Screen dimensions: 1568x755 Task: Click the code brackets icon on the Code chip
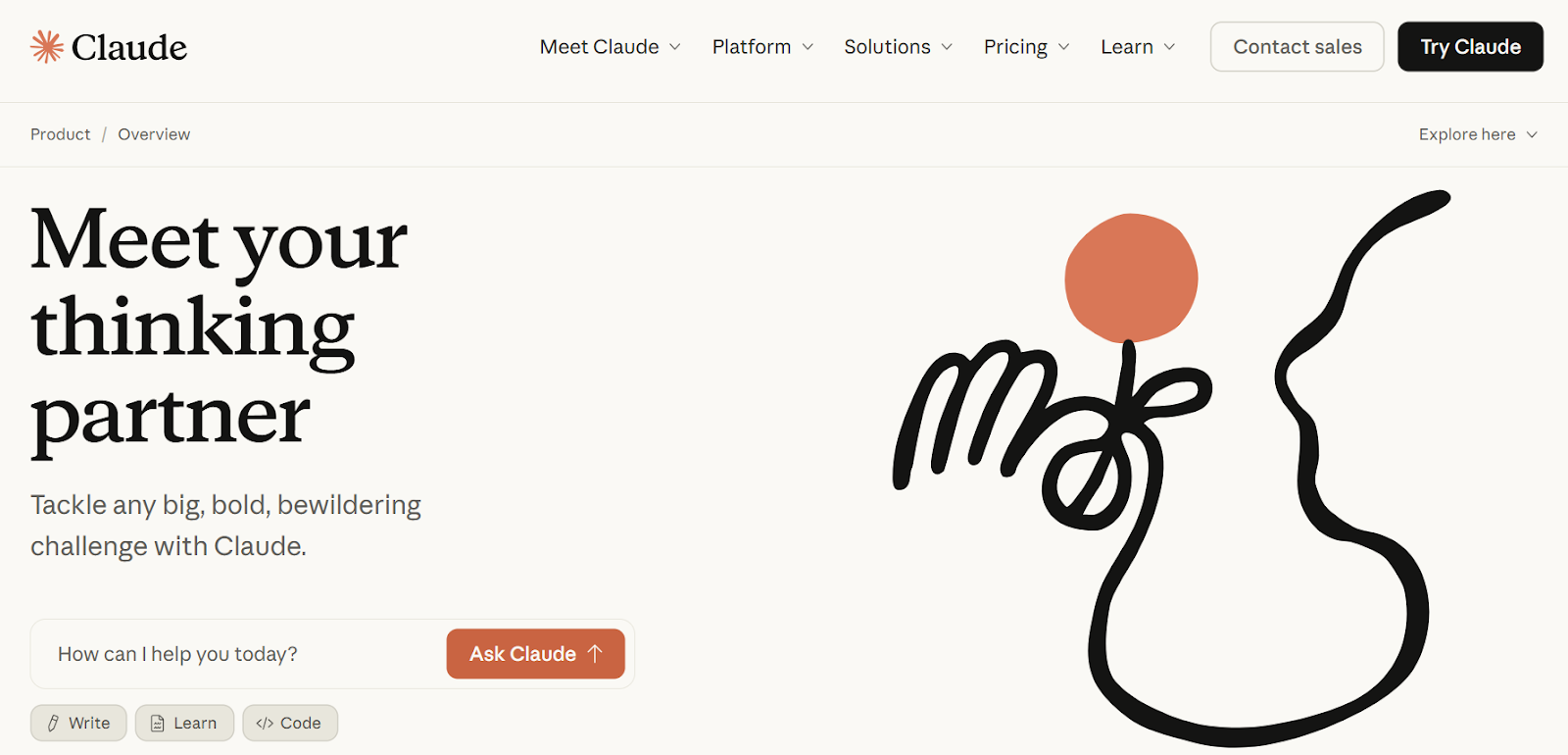tap(265, 724)
